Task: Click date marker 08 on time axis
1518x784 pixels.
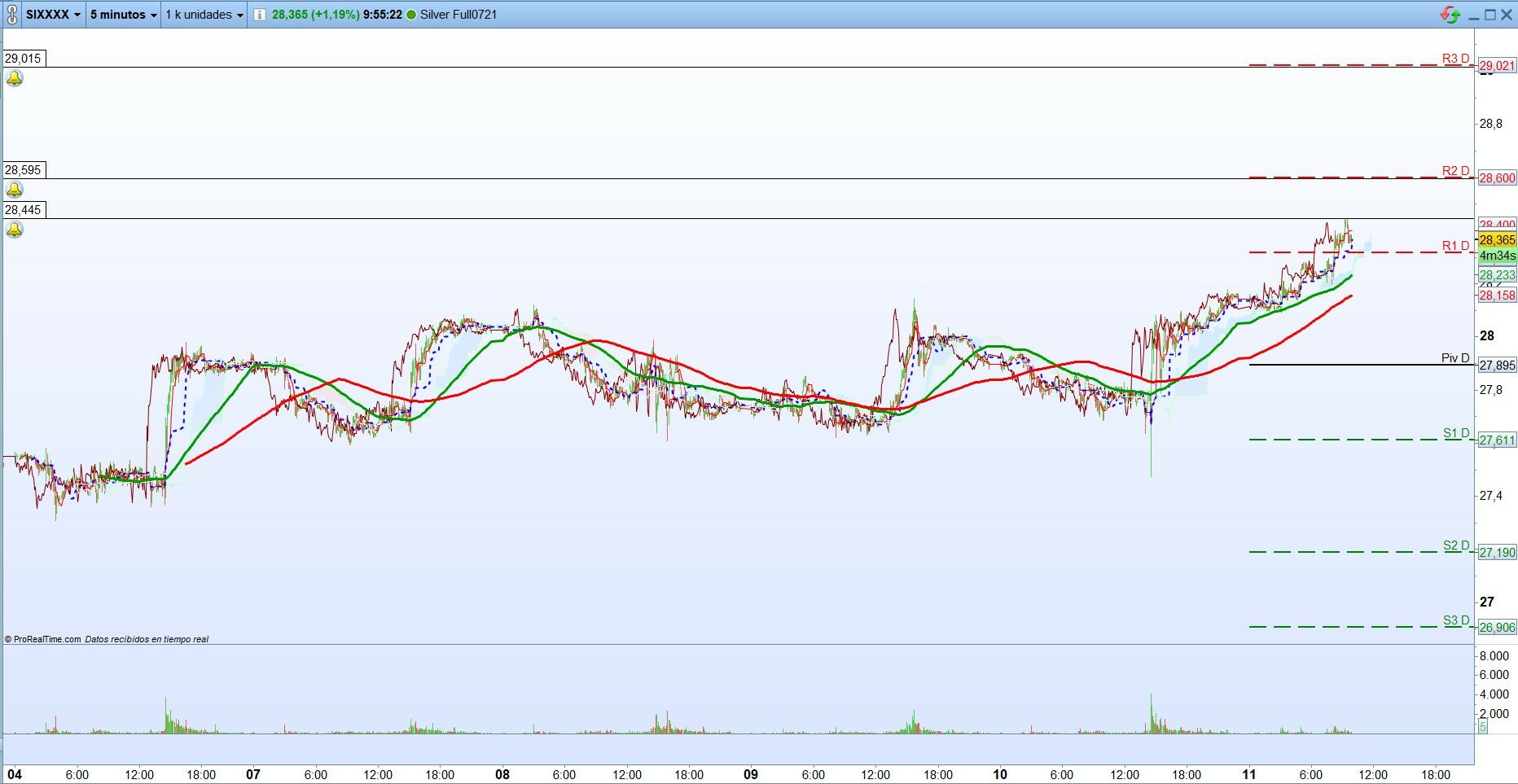Action: (502, 774)
